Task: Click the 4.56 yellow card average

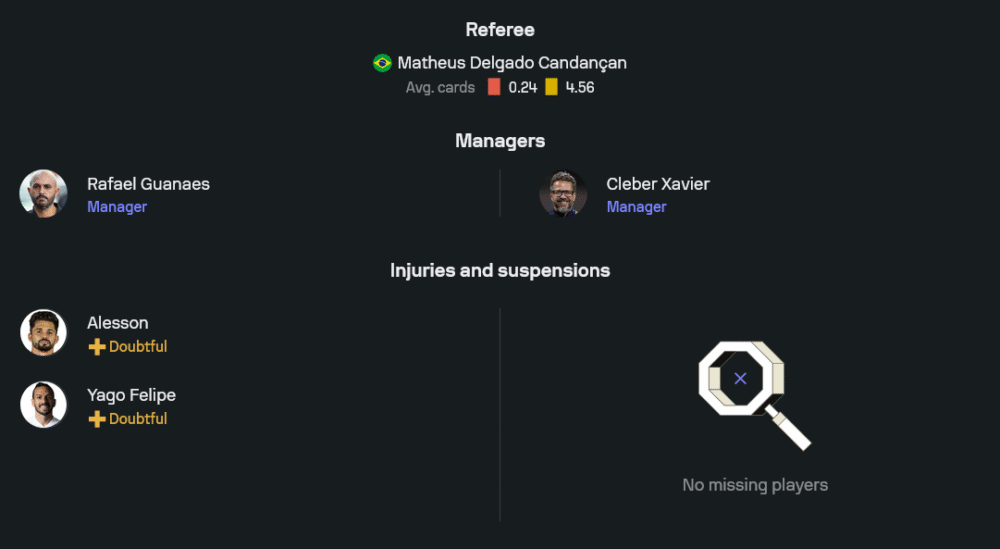Action: [580, 87]
